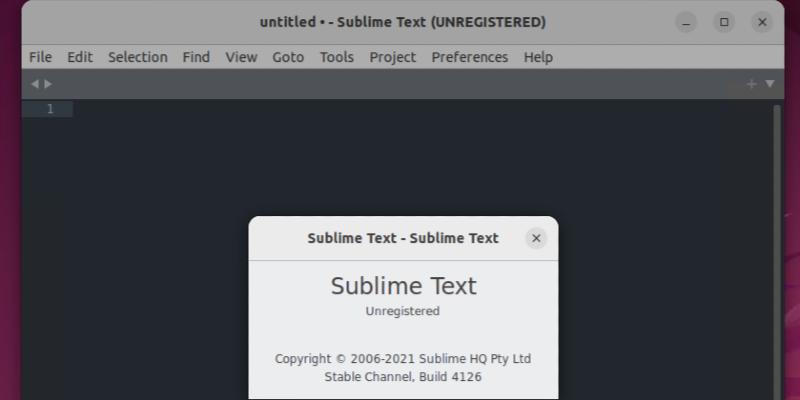The image size is (800, 400).
Task: Open the Tools menu
Action: click(x=337, y=57)
